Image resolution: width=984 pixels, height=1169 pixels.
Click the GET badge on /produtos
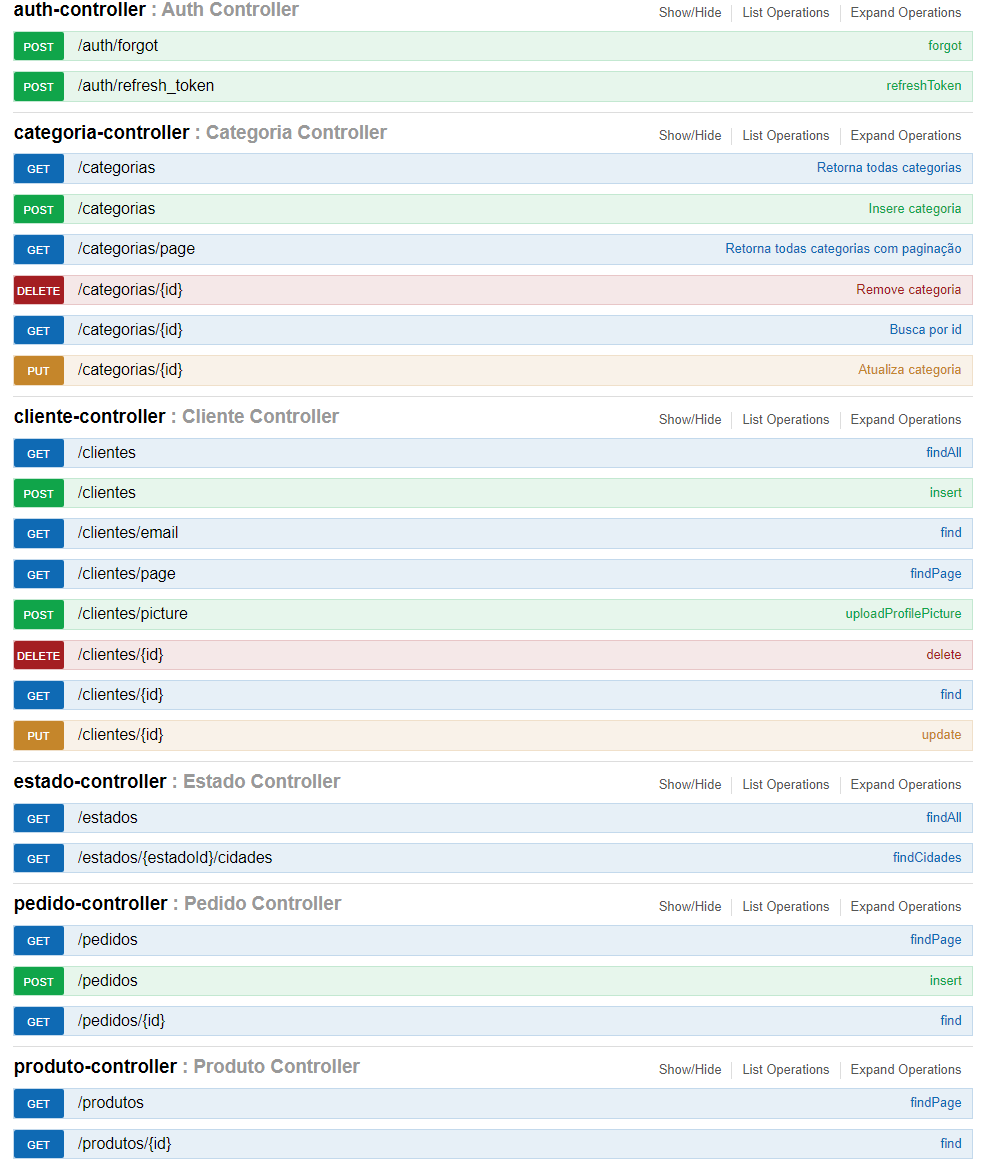coord(38,1102)
